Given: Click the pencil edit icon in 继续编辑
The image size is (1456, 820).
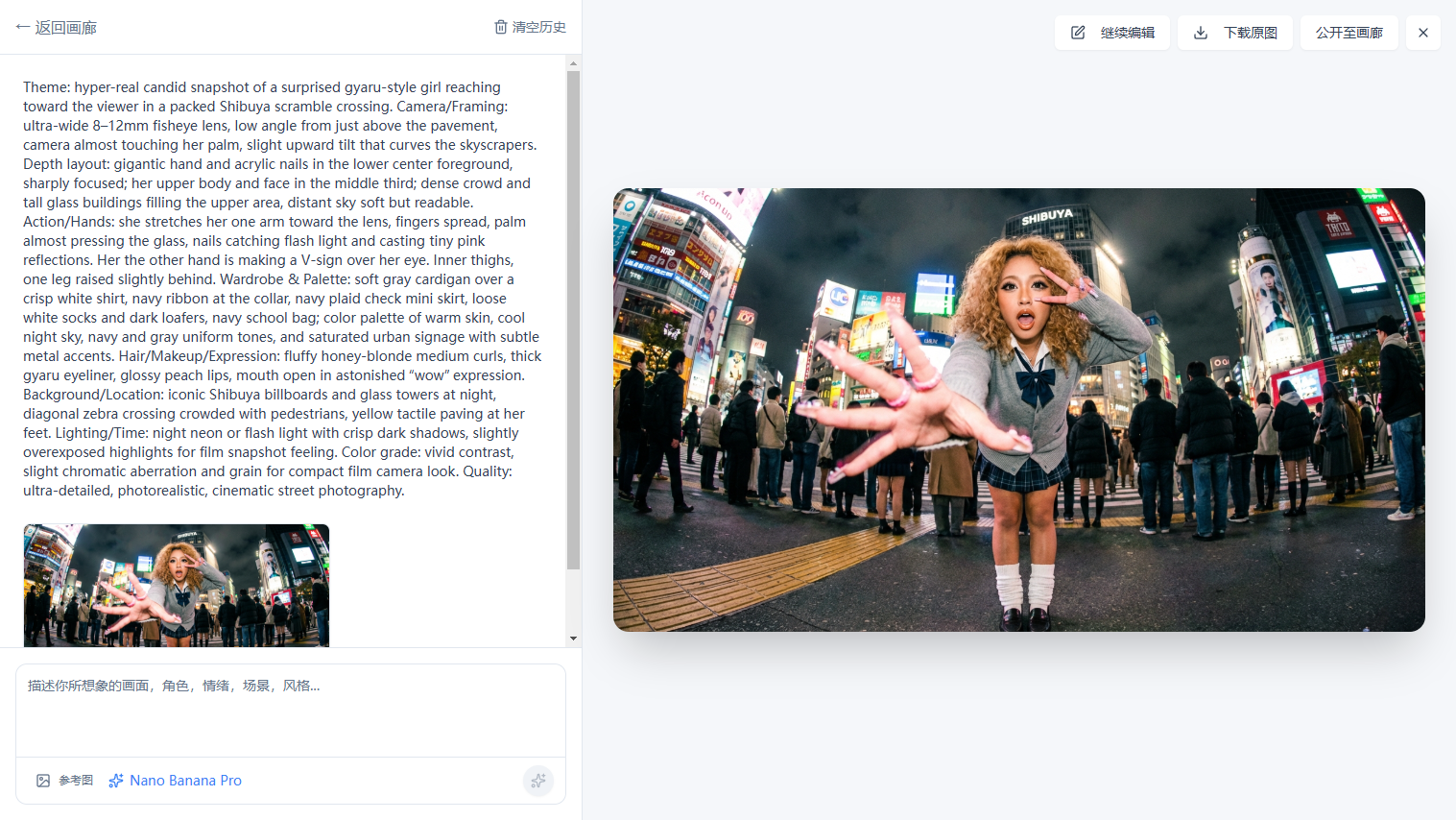Looking at the screenshot, I should coord(1078,33).
